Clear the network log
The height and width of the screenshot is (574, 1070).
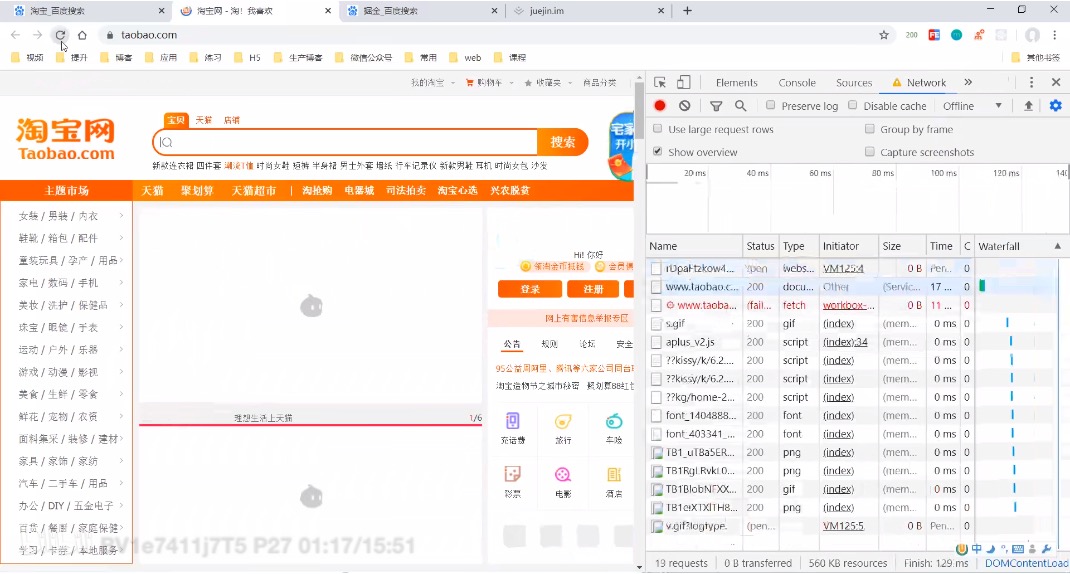pyautogui.click(x=684, y=106)
